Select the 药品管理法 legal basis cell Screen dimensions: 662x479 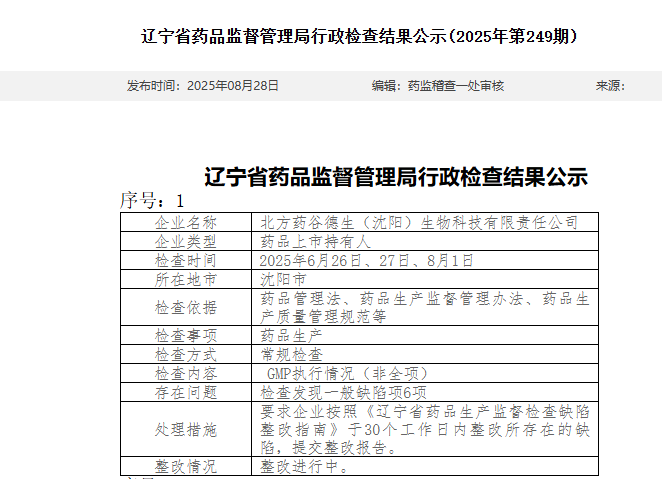coord(424,307)
